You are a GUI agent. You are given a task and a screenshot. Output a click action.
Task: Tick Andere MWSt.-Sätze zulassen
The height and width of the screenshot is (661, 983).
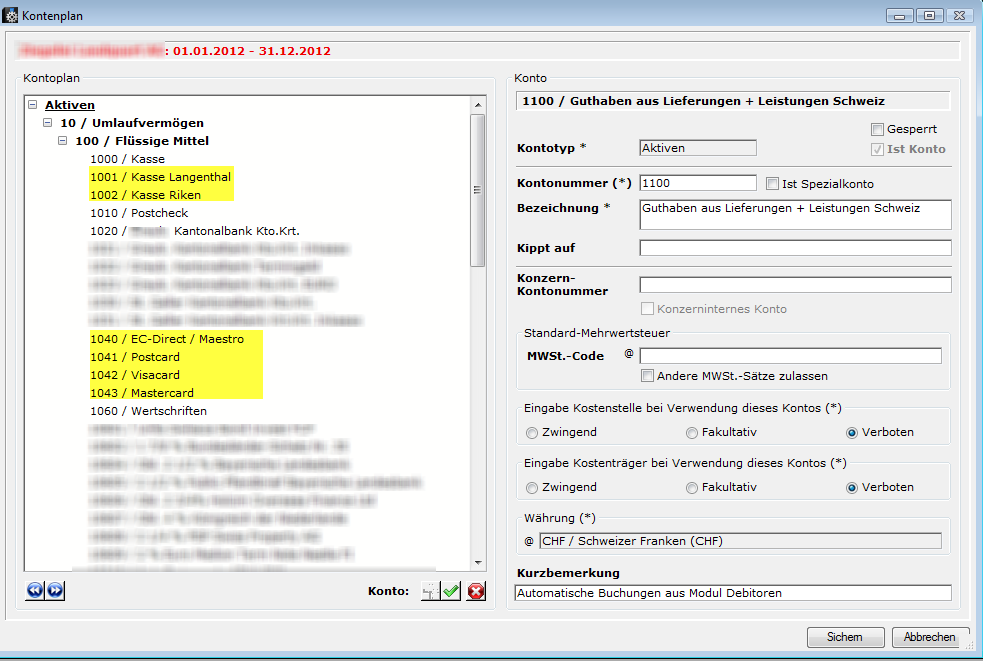[x=648, y=376]
